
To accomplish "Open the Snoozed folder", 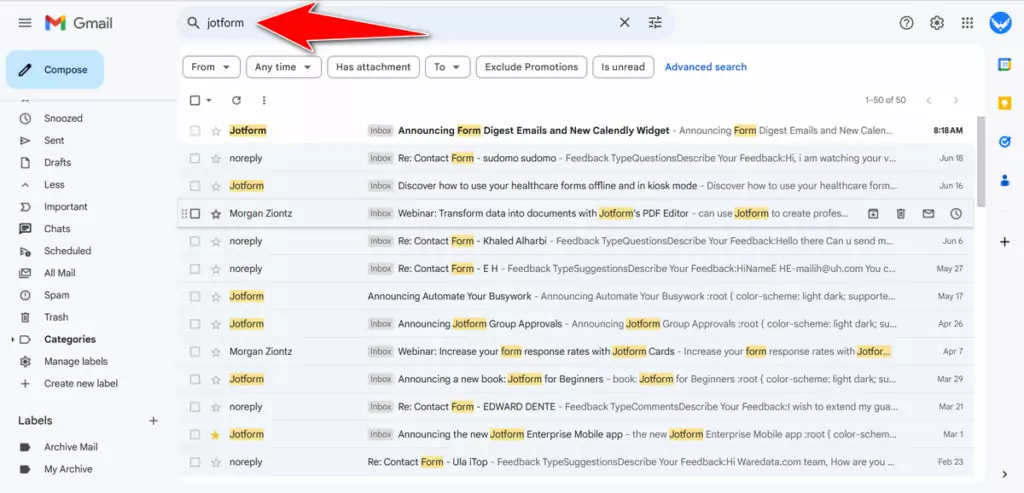I will [63, 118].
